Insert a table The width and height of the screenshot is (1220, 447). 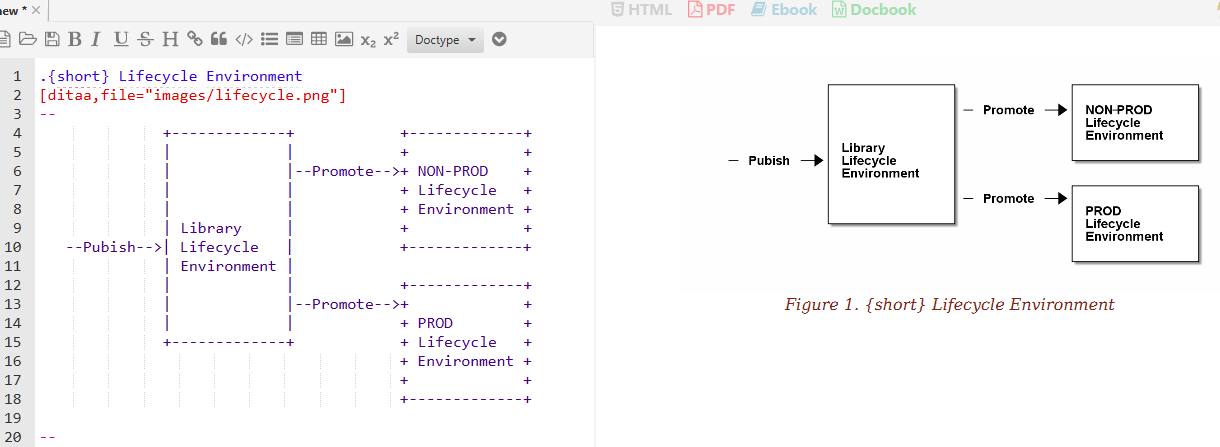click(x=319, y=40)
